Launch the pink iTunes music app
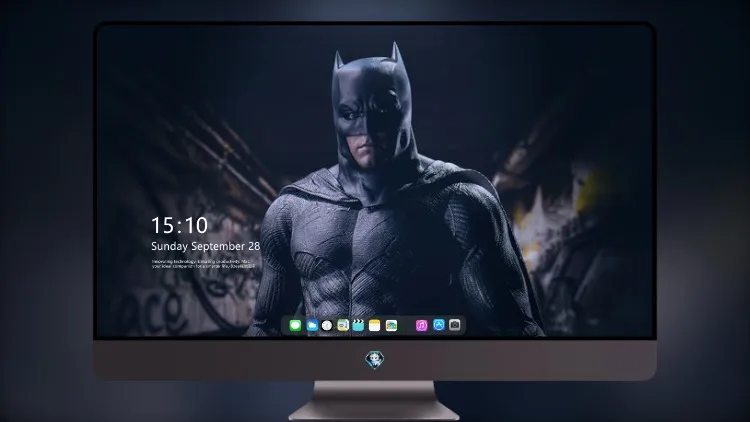This screenshot has height=422, width=750. (421, 325)
